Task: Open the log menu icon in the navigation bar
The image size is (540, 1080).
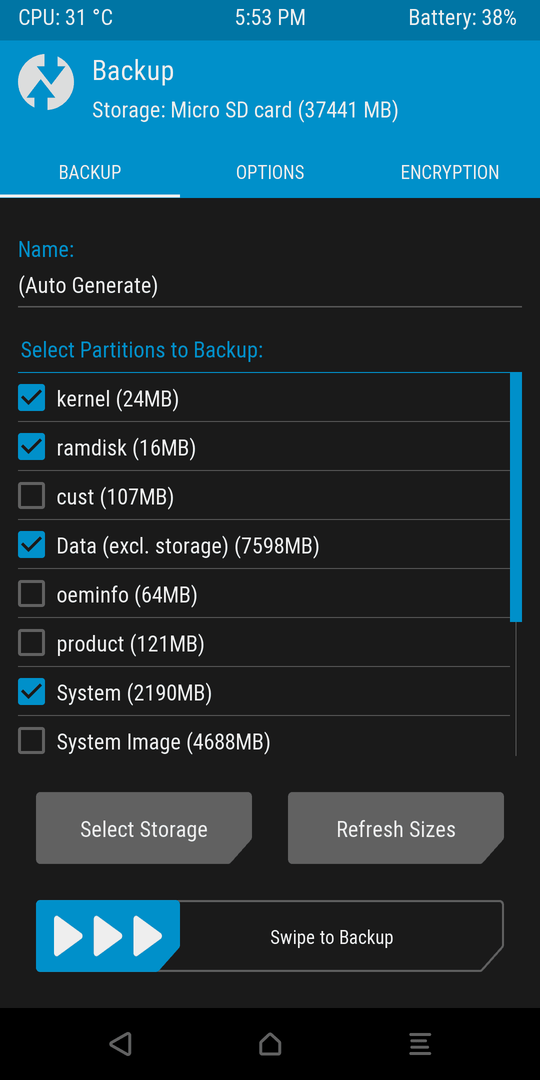Action: point(419,1044)
